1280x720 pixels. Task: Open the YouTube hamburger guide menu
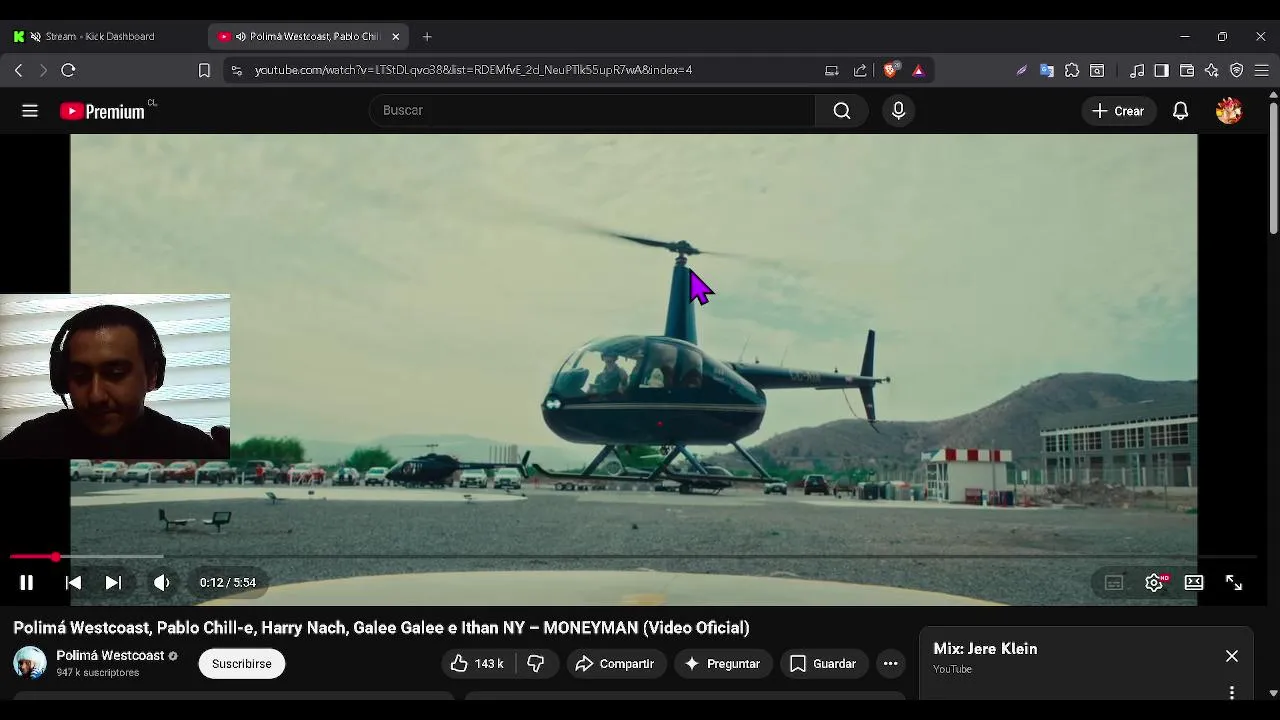pyautogui.click(x=30, y=111)
